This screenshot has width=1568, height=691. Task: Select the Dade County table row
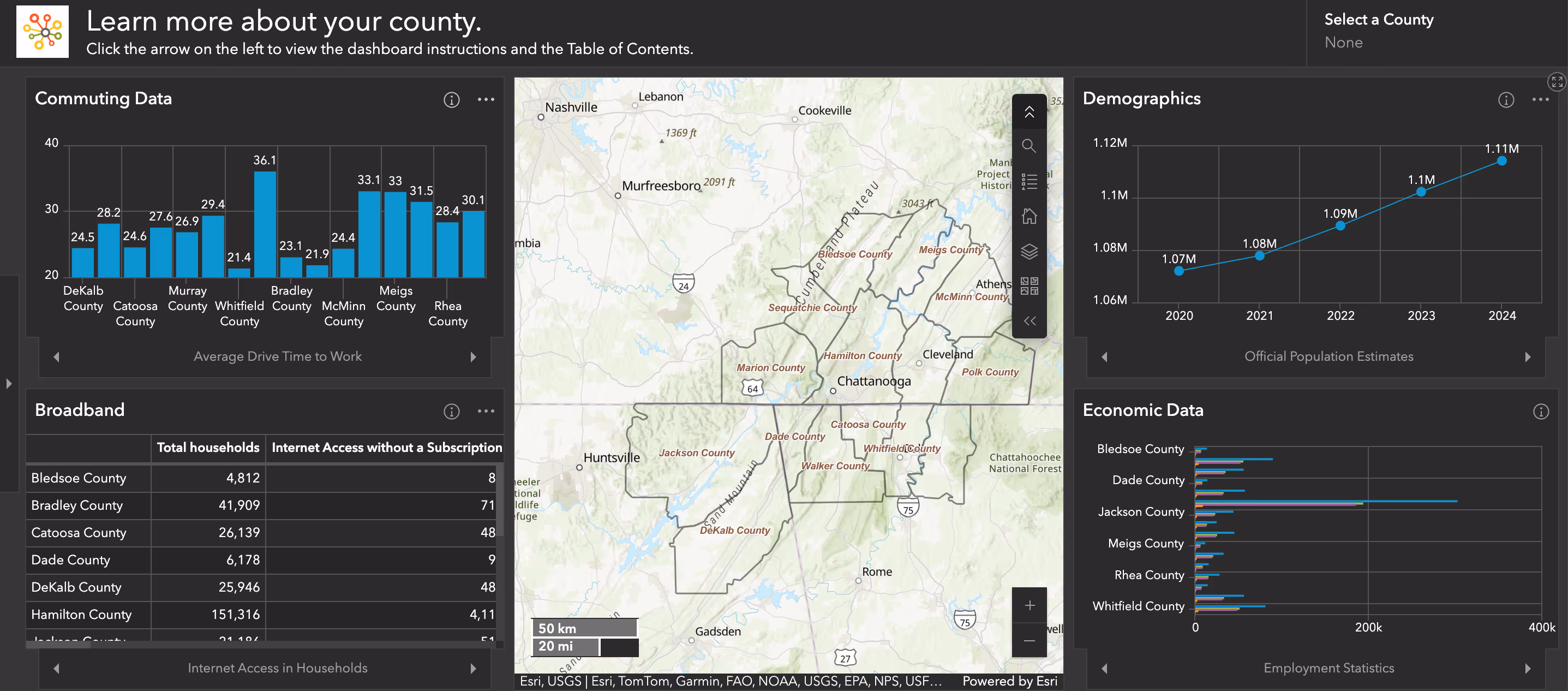point(262,560)
